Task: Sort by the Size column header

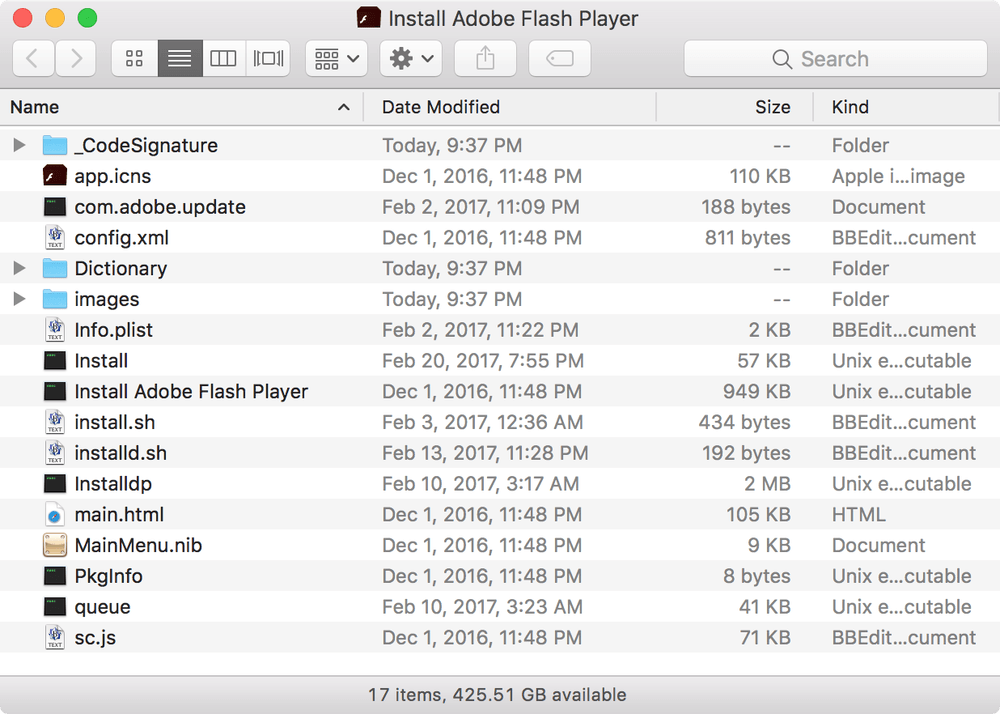Action: [x=772, y=107]
